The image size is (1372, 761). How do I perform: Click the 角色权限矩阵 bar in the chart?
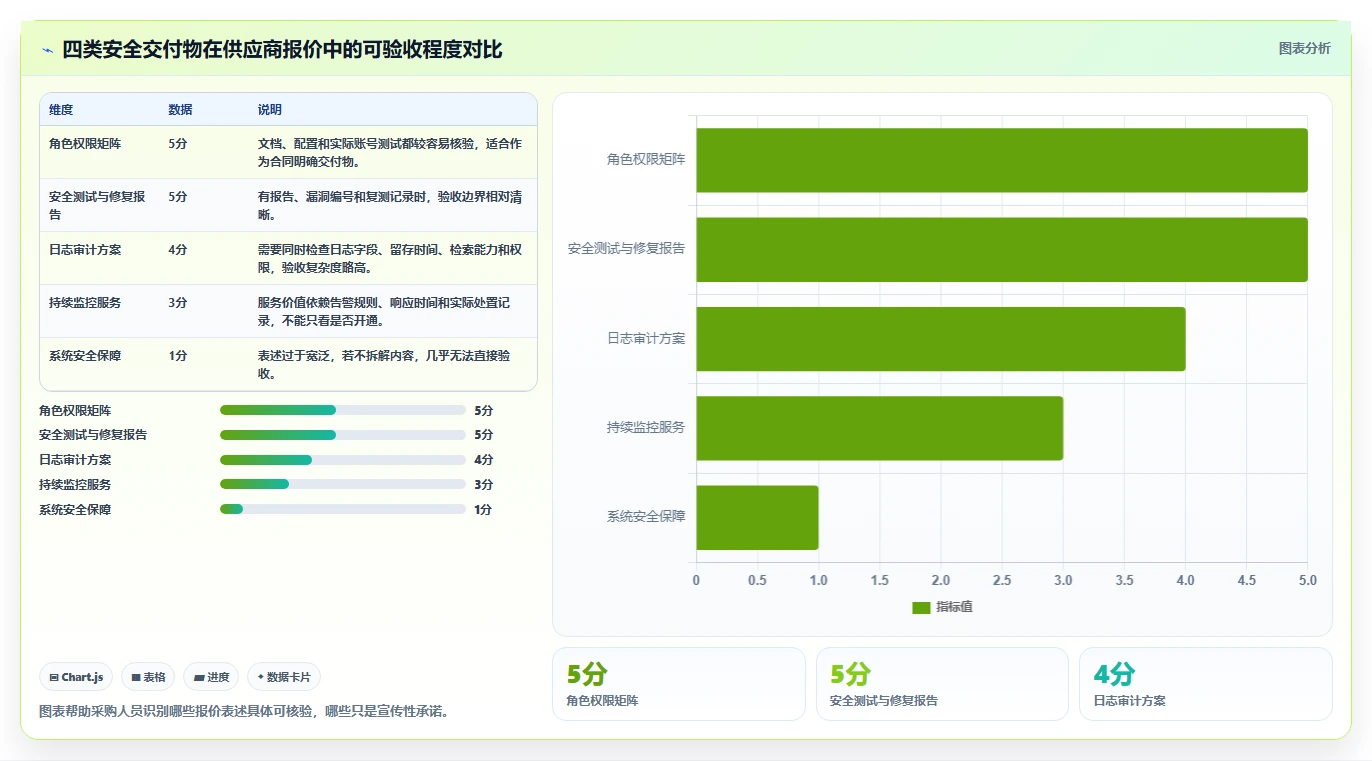[1002, 160]
